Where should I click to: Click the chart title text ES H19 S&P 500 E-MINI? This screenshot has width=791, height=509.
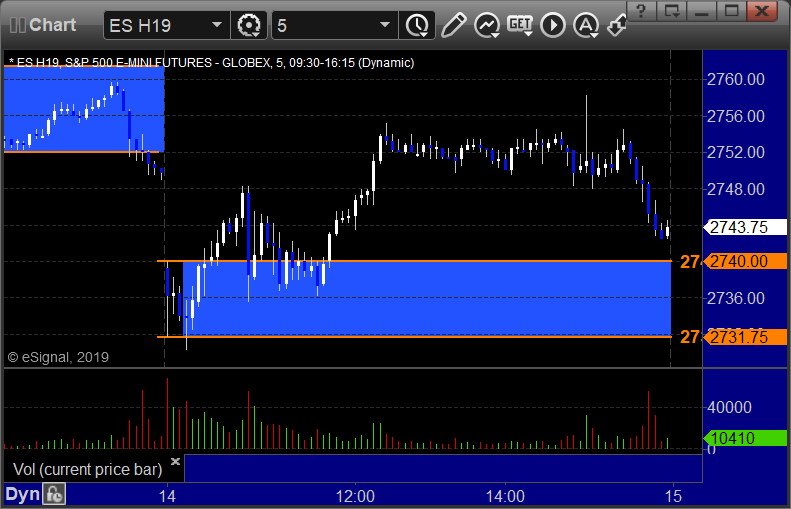click(x=211, y=63)
